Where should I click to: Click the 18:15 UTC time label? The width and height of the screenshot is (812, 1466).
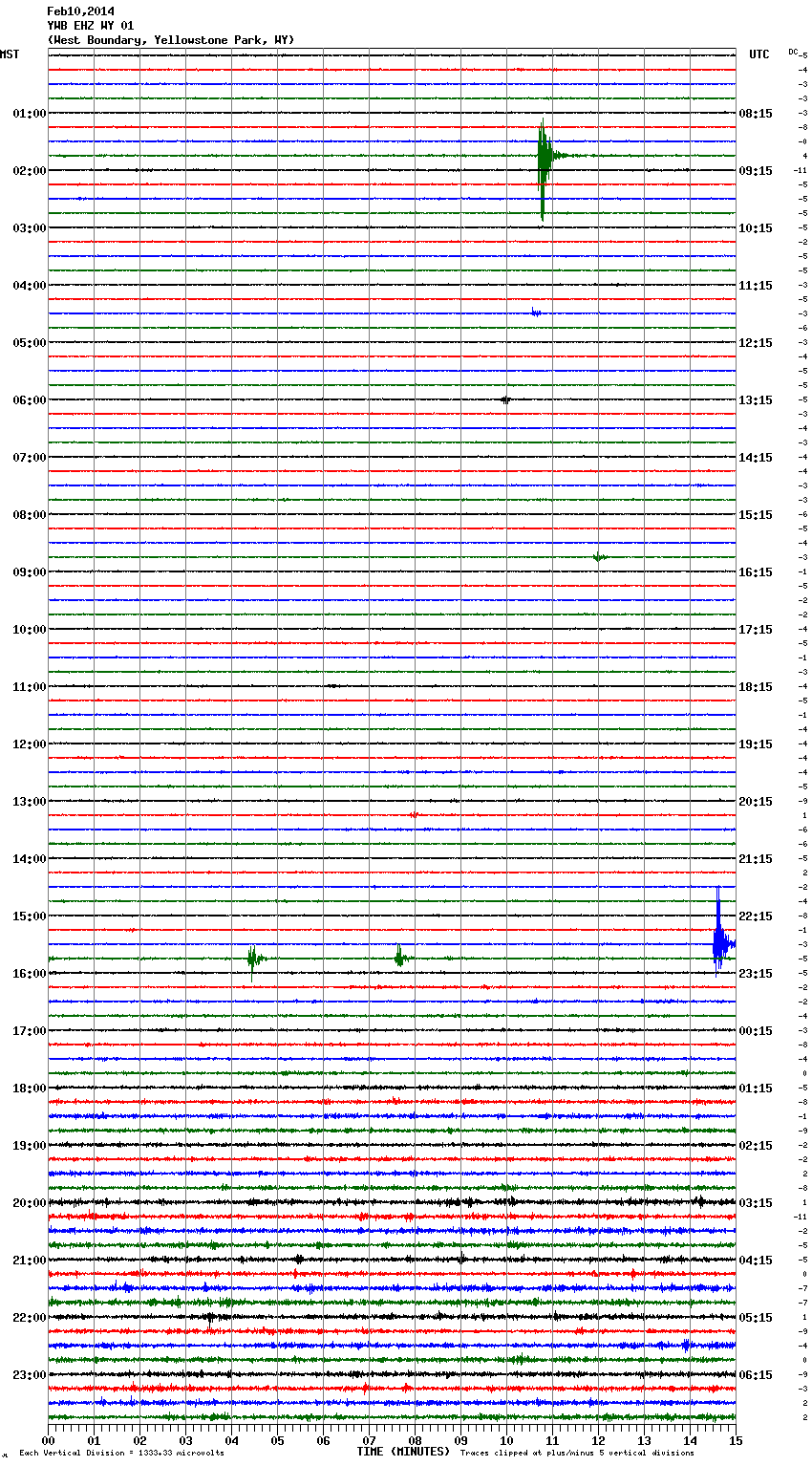756,687
